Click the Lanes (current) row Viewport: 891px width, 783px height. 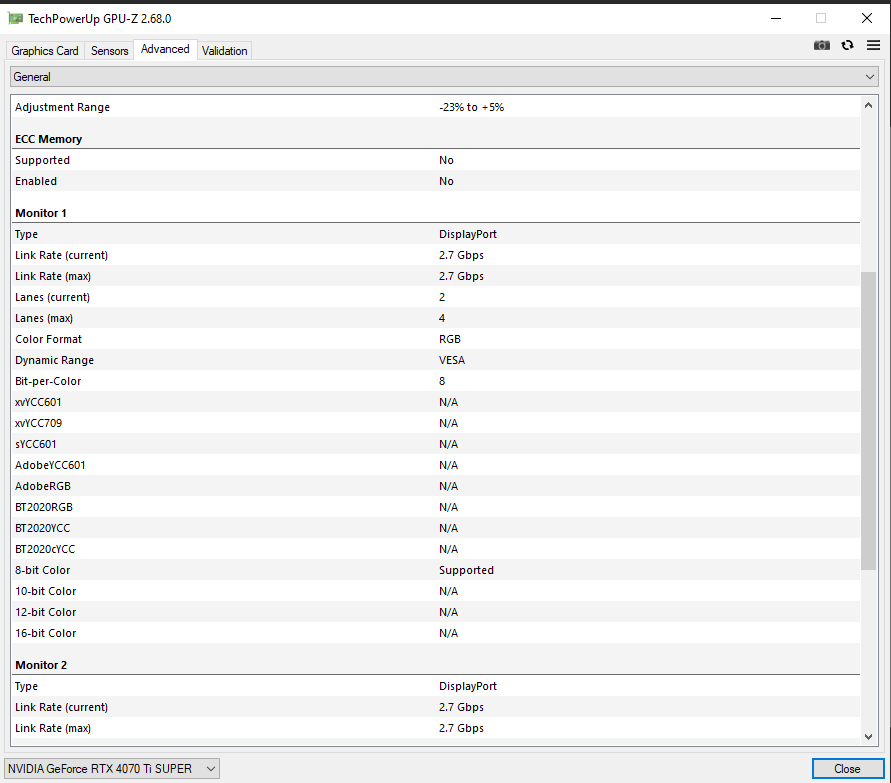pyautogui.click(x=435, y=297)
